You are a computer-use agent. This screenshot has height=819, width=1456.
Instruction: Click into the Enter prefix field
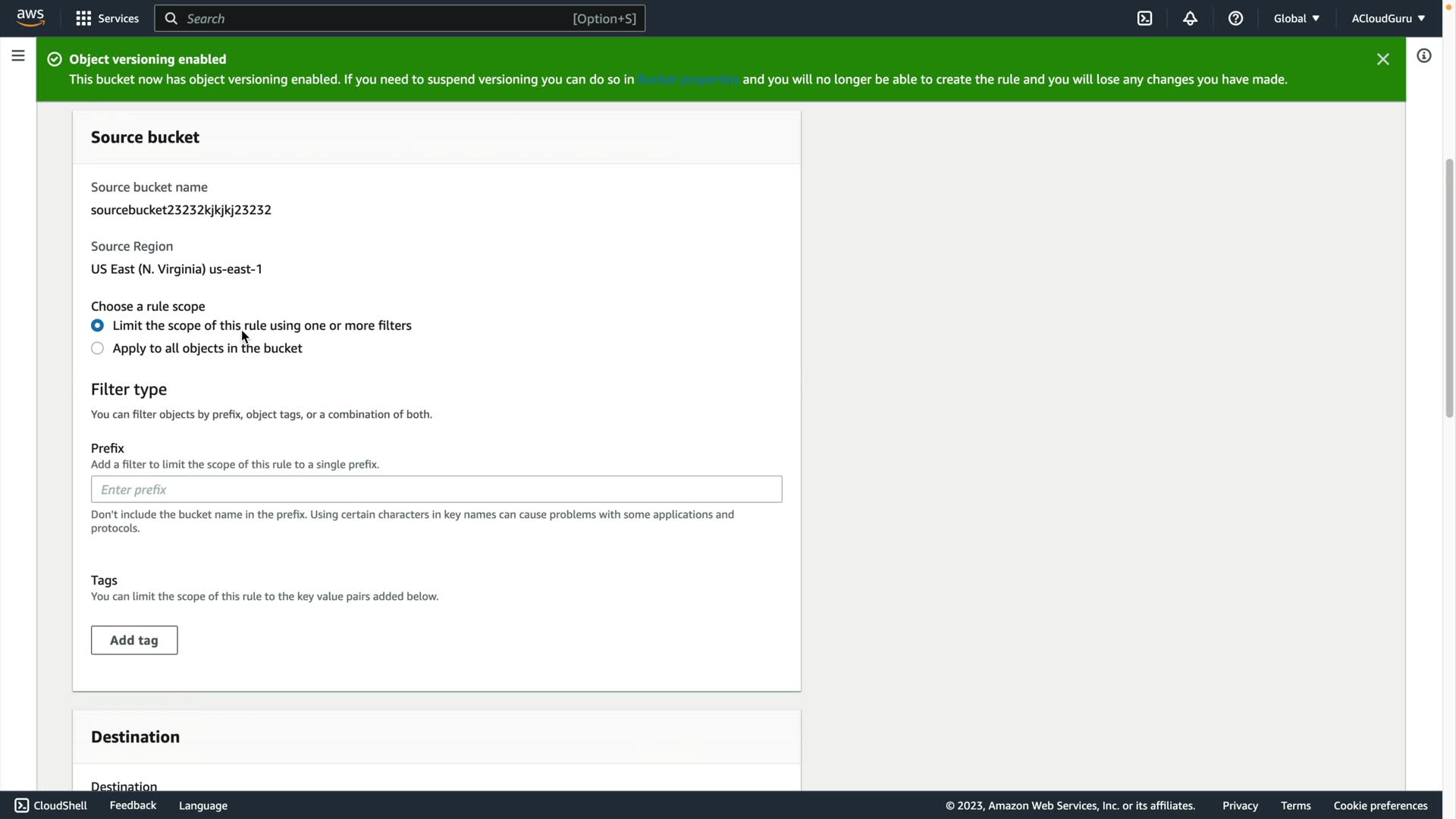436,489
